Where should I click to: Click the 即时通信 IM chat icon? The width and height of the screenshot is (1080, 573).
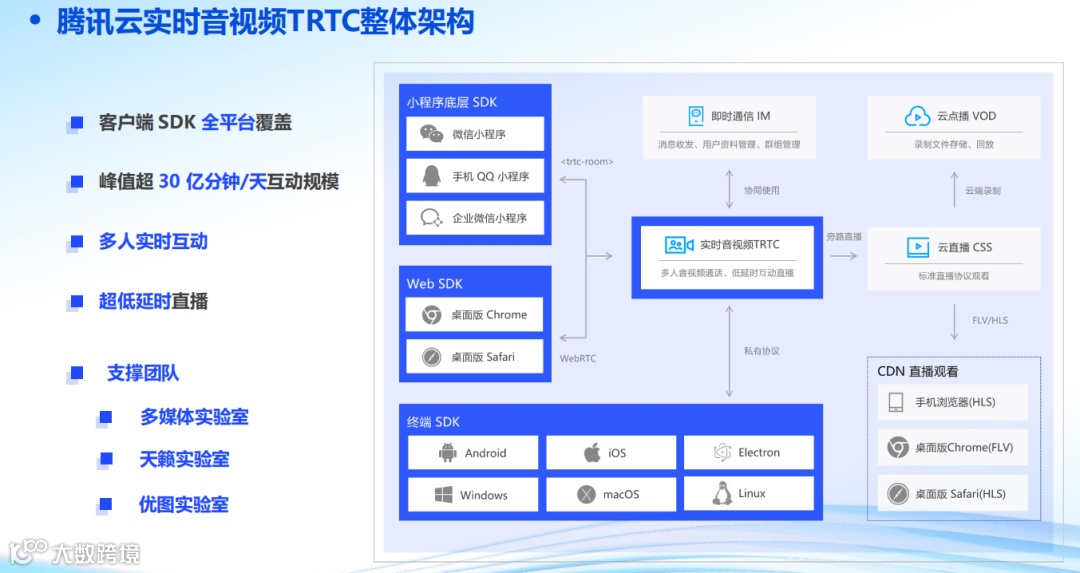696,116
